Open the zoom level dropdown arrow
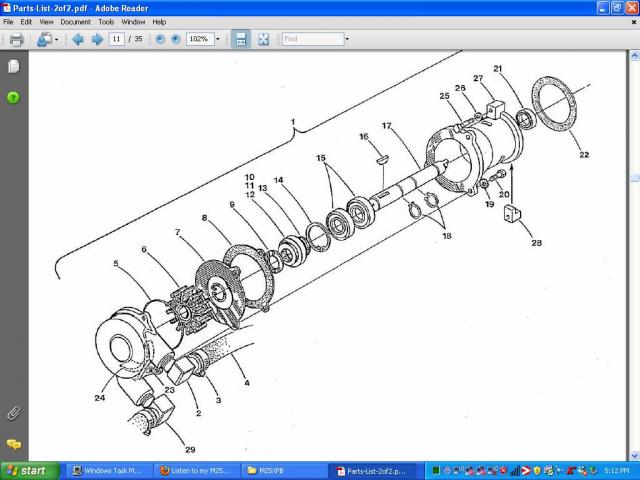 click(x=218, y=39)
